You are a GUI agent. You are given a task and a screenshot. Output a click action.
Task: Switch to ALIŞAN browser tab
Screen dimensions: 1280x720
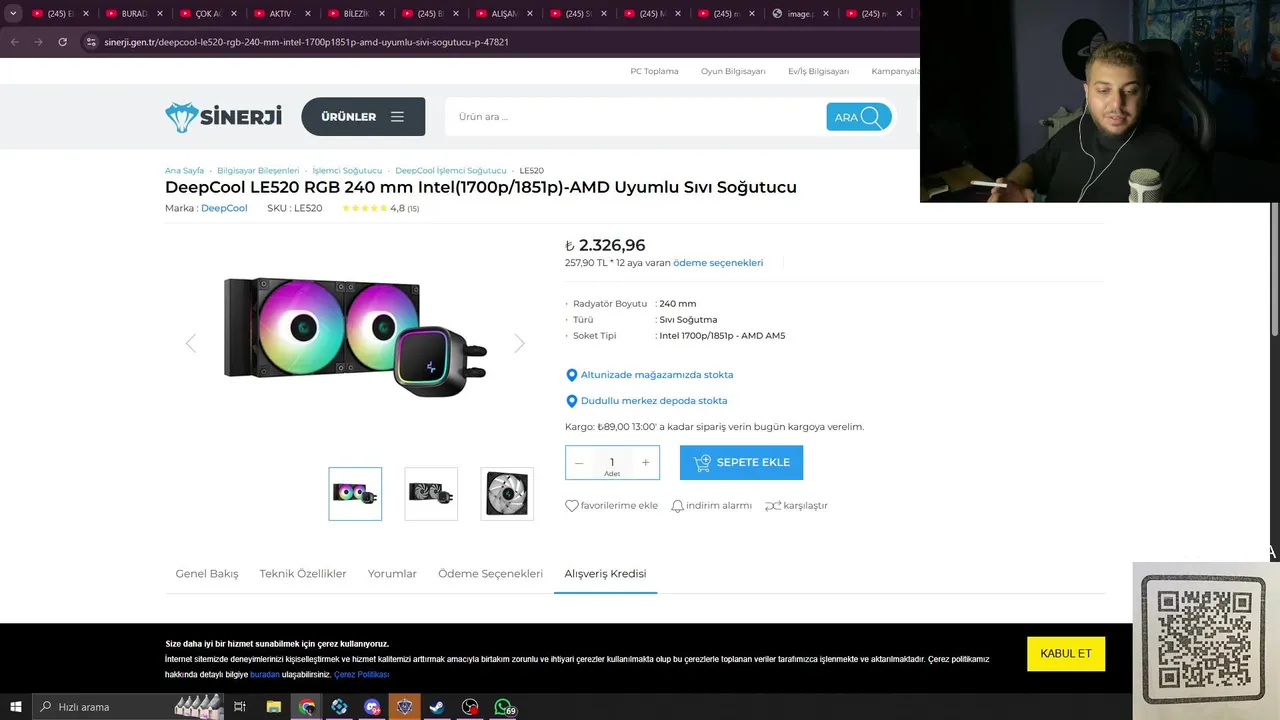tap(505, 14)
